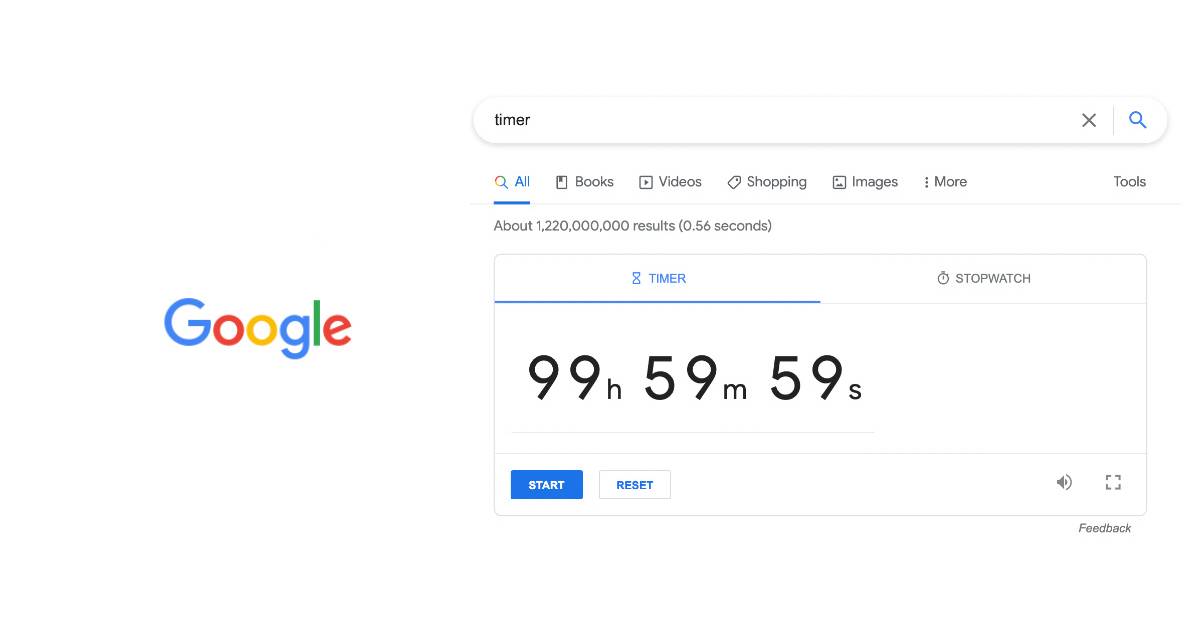Click the stopwatch icon on the Stopwatch tab
This screenshot has height=628, width=1200.
tap(942, 279)
